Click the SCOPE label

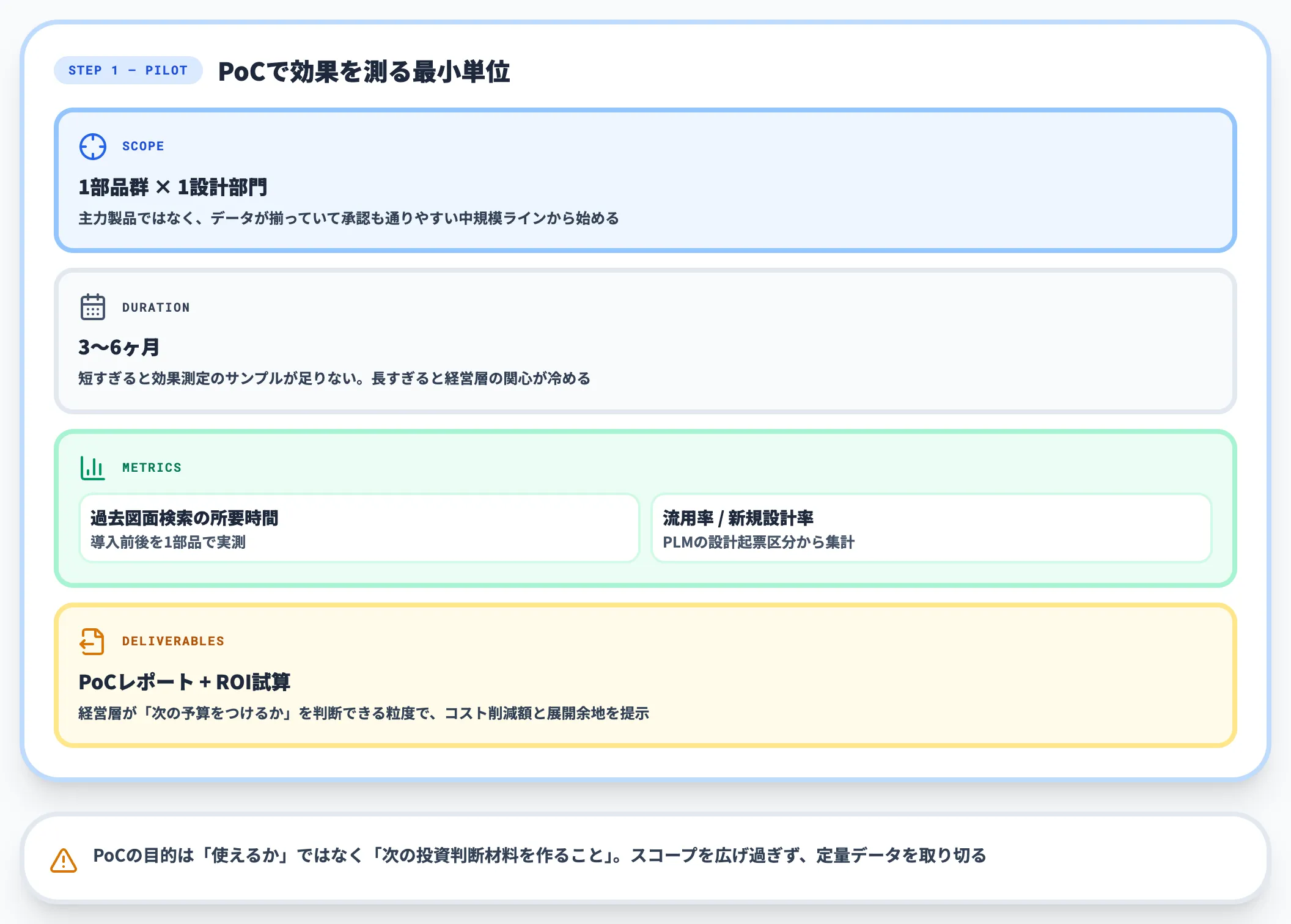pyautogui.click(x=143, y=147)
